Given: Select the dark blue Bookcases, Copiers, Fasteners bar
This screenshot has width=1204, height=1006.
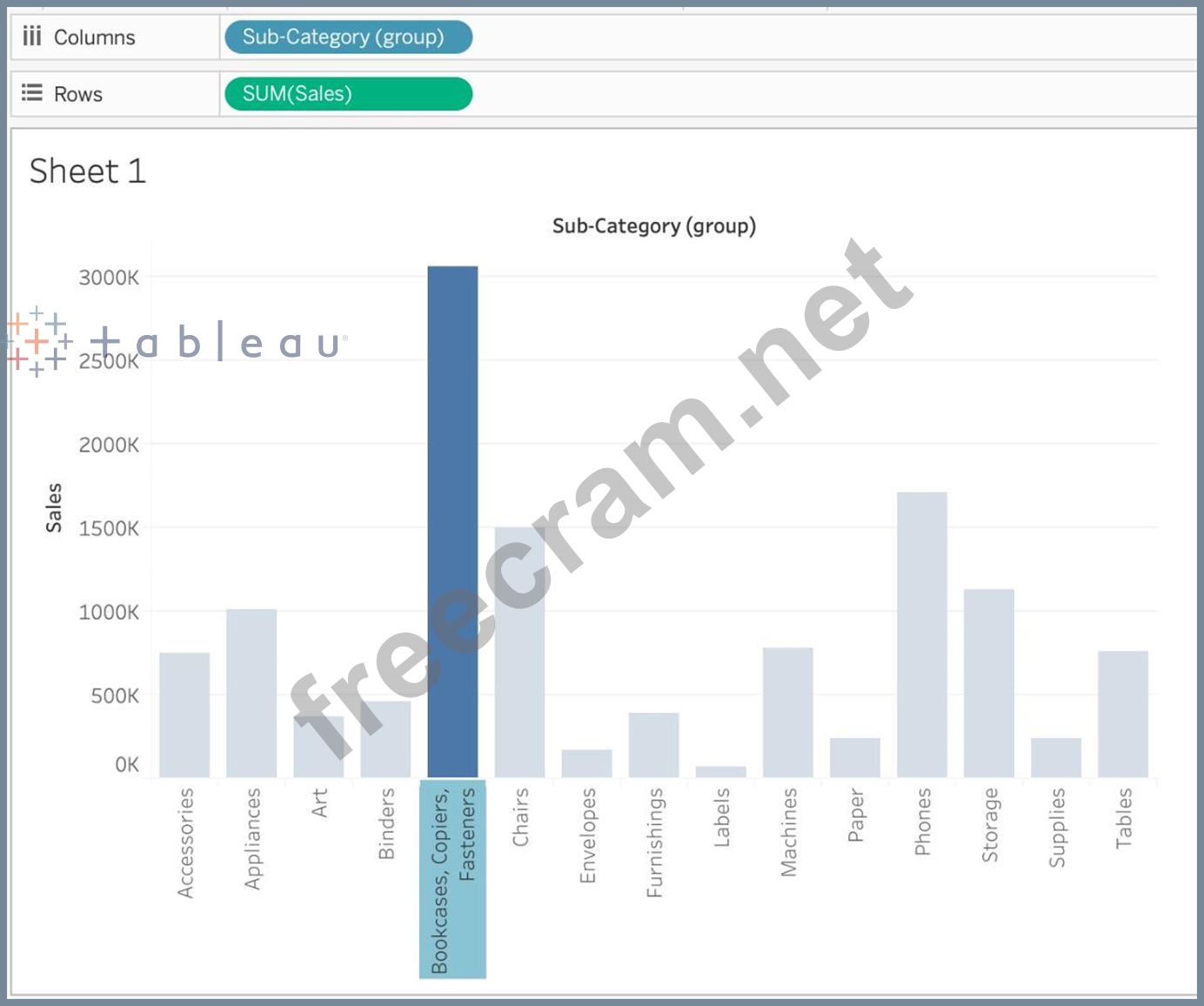Looking at the screenshot, I should click(x=452, y=522).
